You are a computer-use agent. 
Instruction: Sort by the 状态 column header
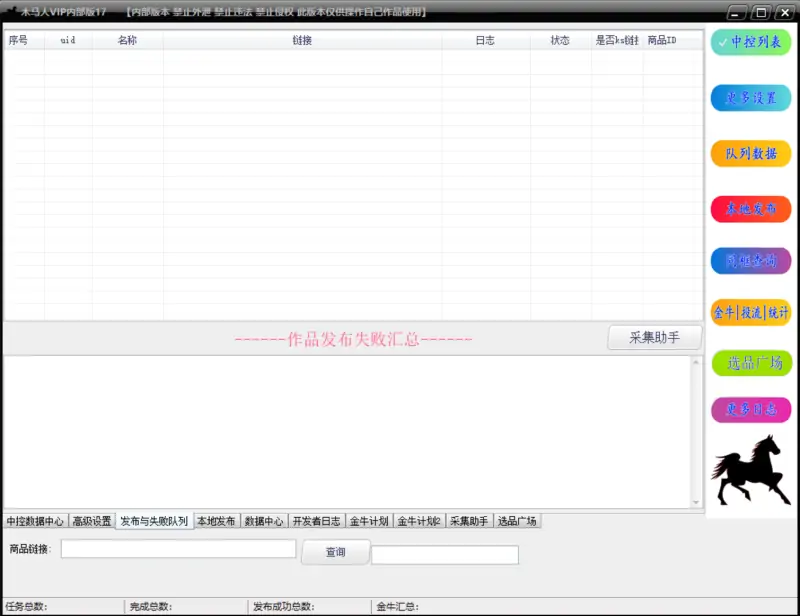(560, 41)
